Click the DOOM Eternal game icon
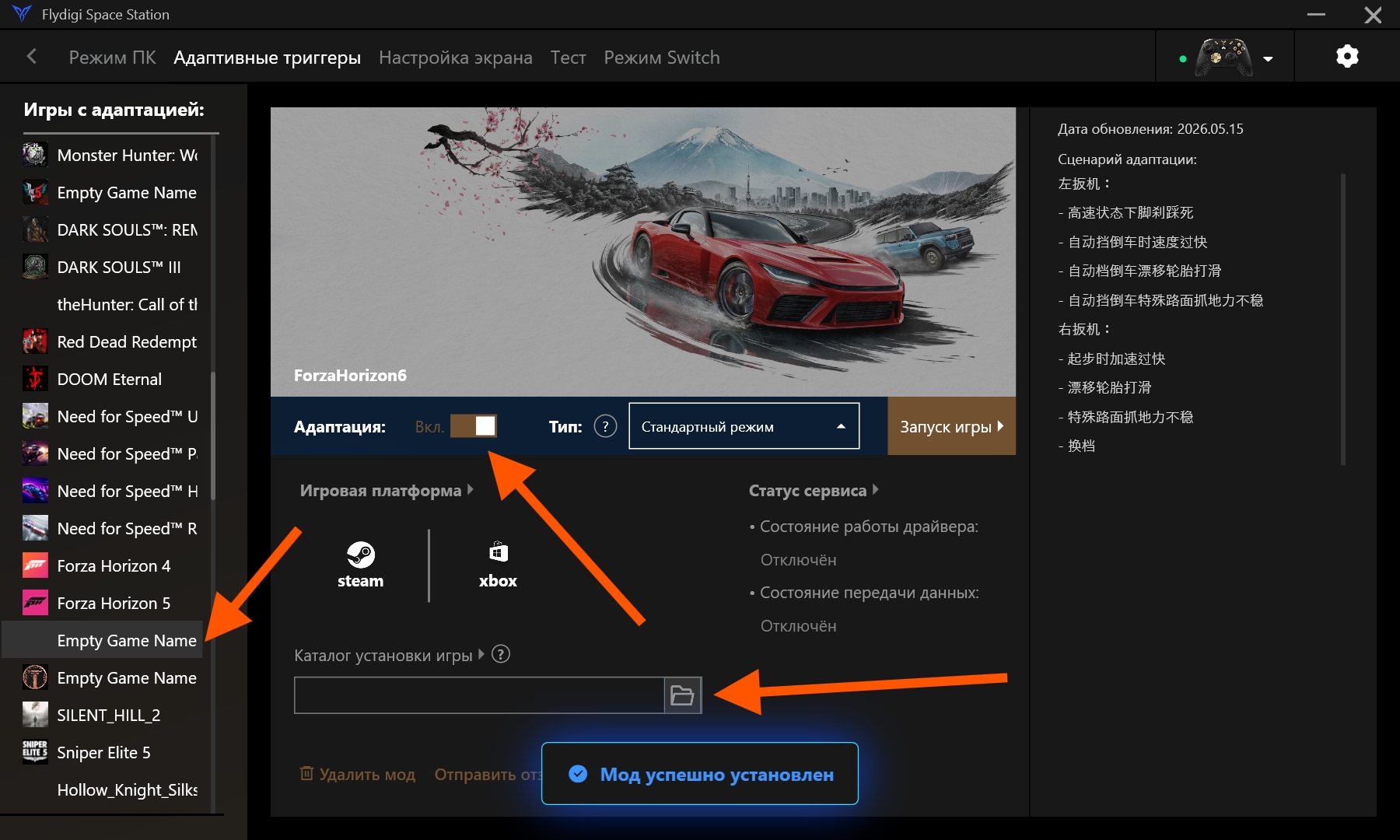The image size is (1400, 840). point(35,379)
